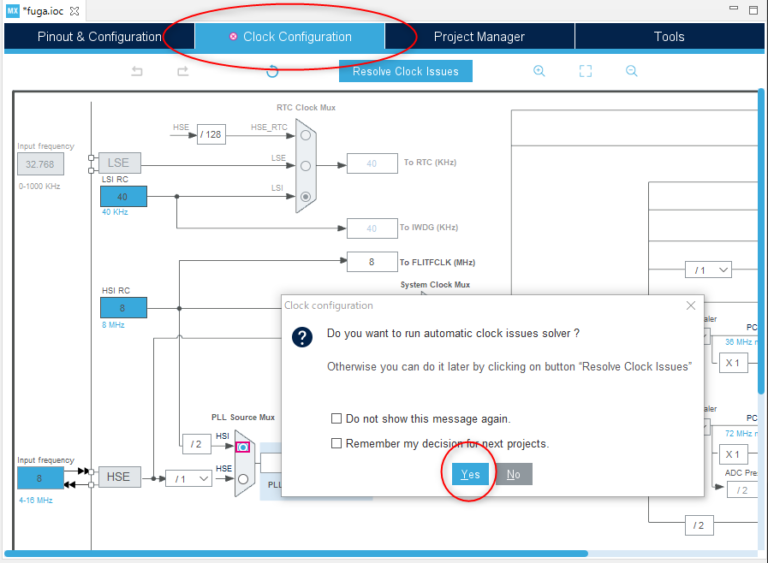Open the HSE /1 prescaler dropdown
Screen dimensions: 768x563
tap(189, 478)
